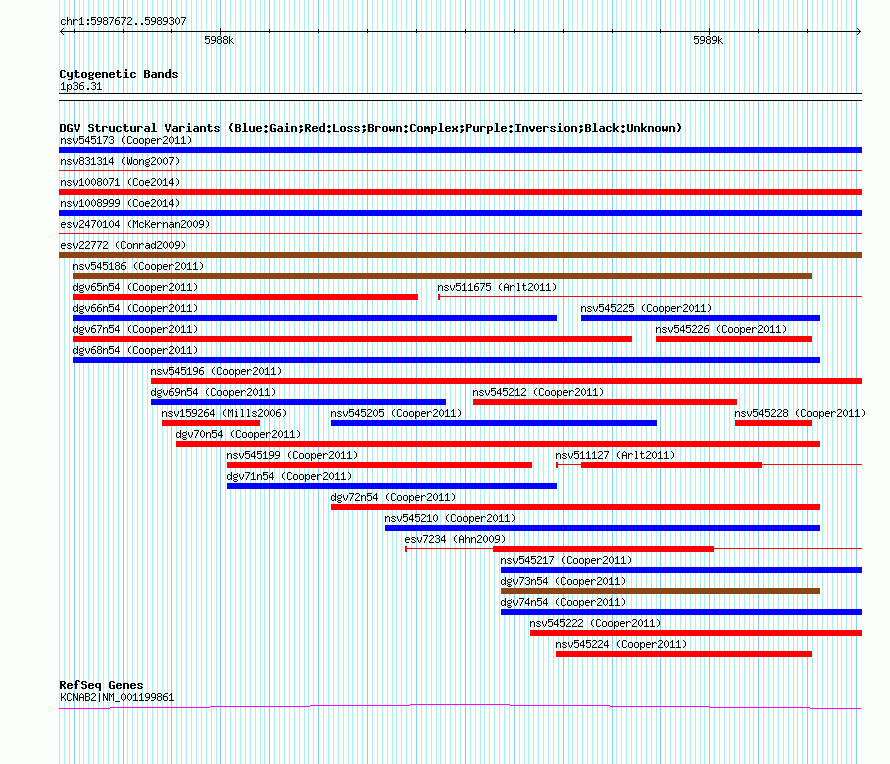Viewport: 890px width, 764px height.
Task: Click nsv545228 (Cooper2011) label
Action: (800, 413)
